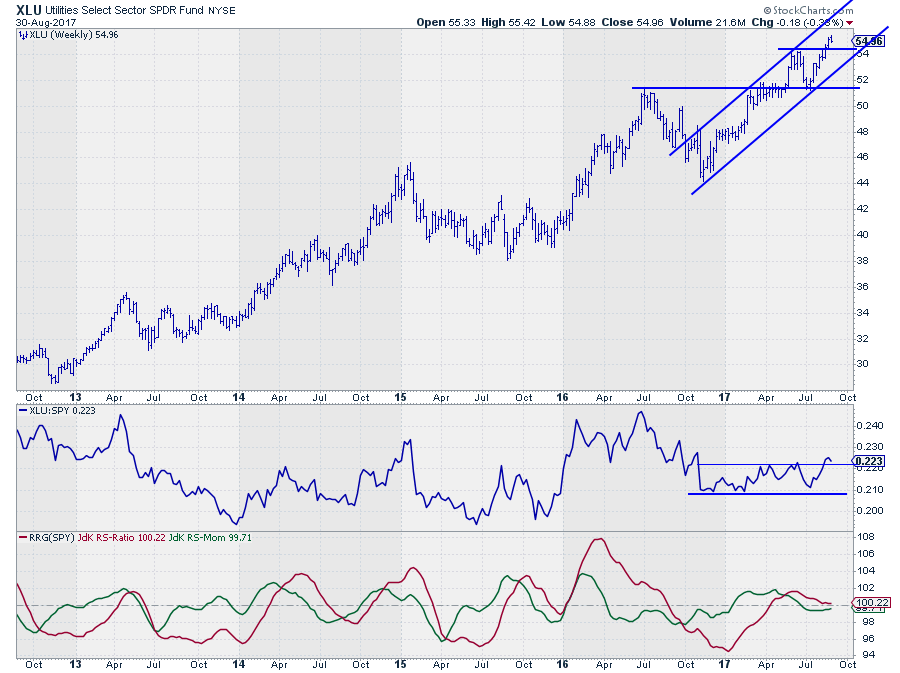Click the Close 54.96 value in header
Image resolution: width=900 pixels, height=673 pixels.
(632, 22)
